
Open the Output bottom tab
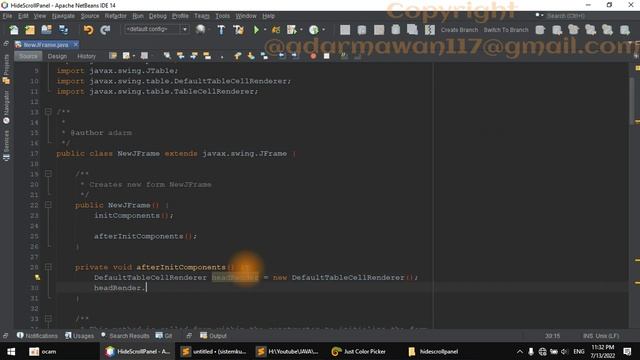point(213,336)
